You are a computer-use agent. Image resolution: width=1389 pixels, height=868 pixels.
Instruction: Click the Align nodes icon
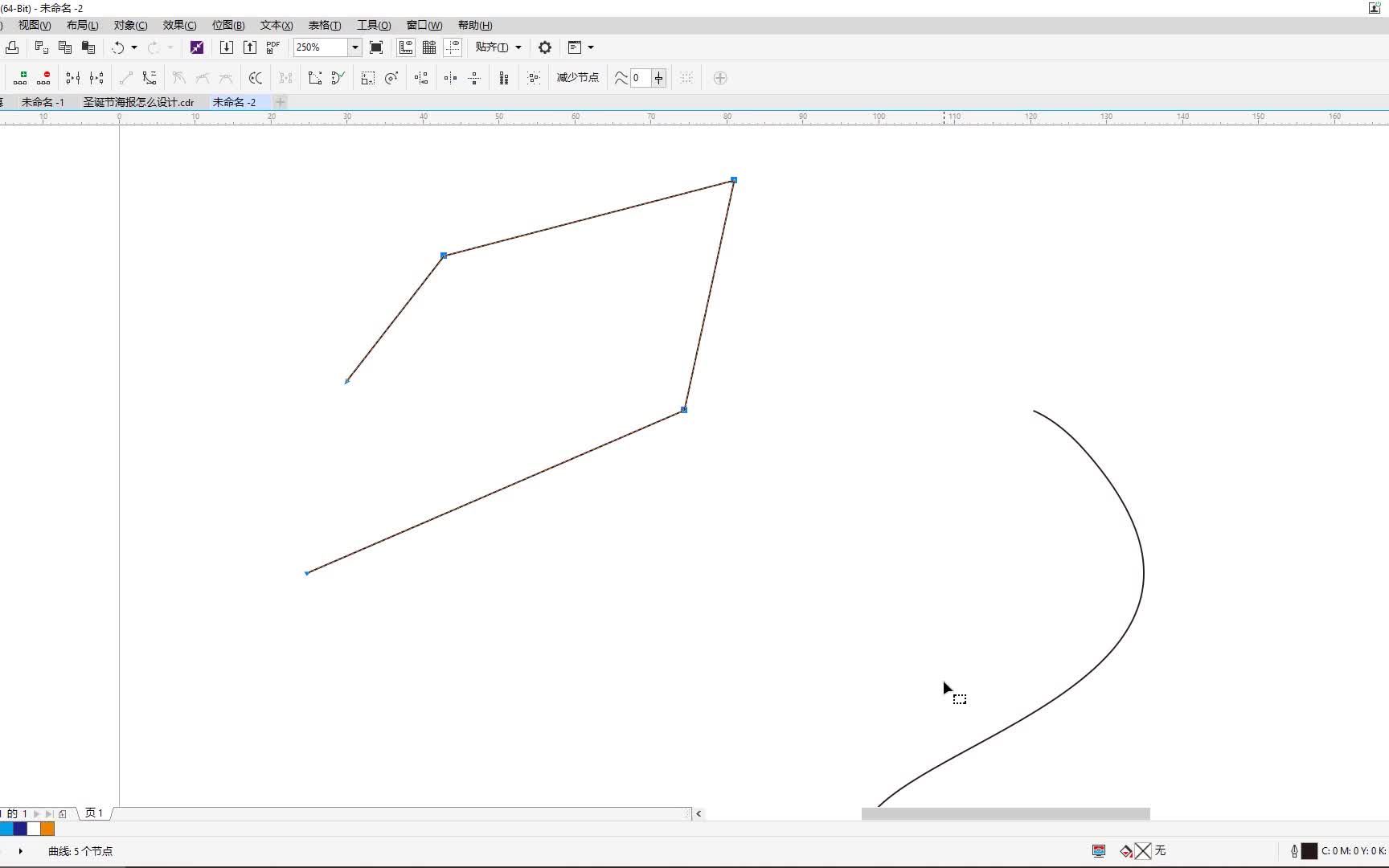(x=421, y=78)
